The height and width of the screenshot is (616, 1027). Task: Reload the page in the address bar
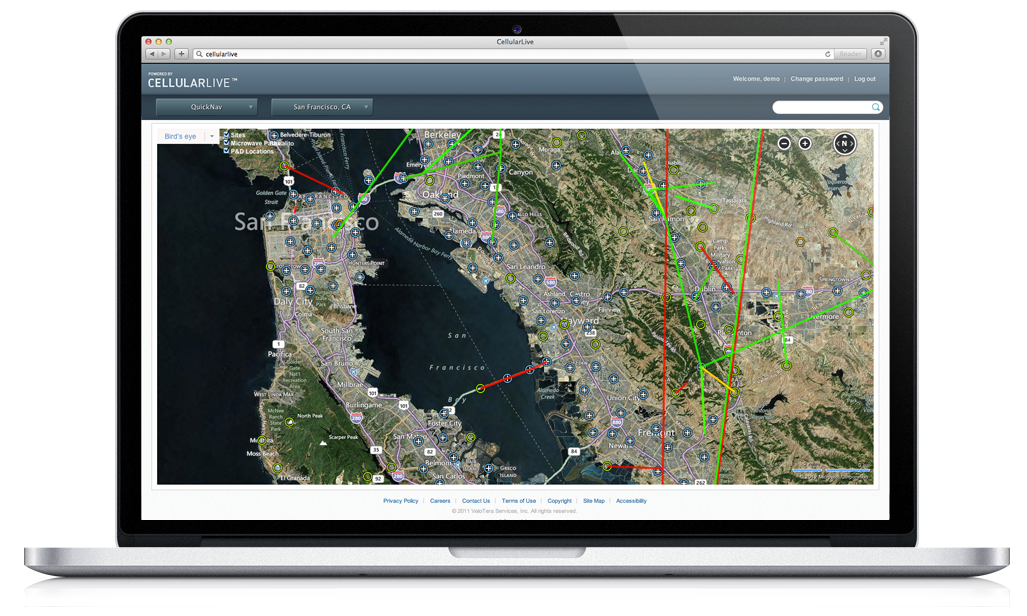pos(828,54)
